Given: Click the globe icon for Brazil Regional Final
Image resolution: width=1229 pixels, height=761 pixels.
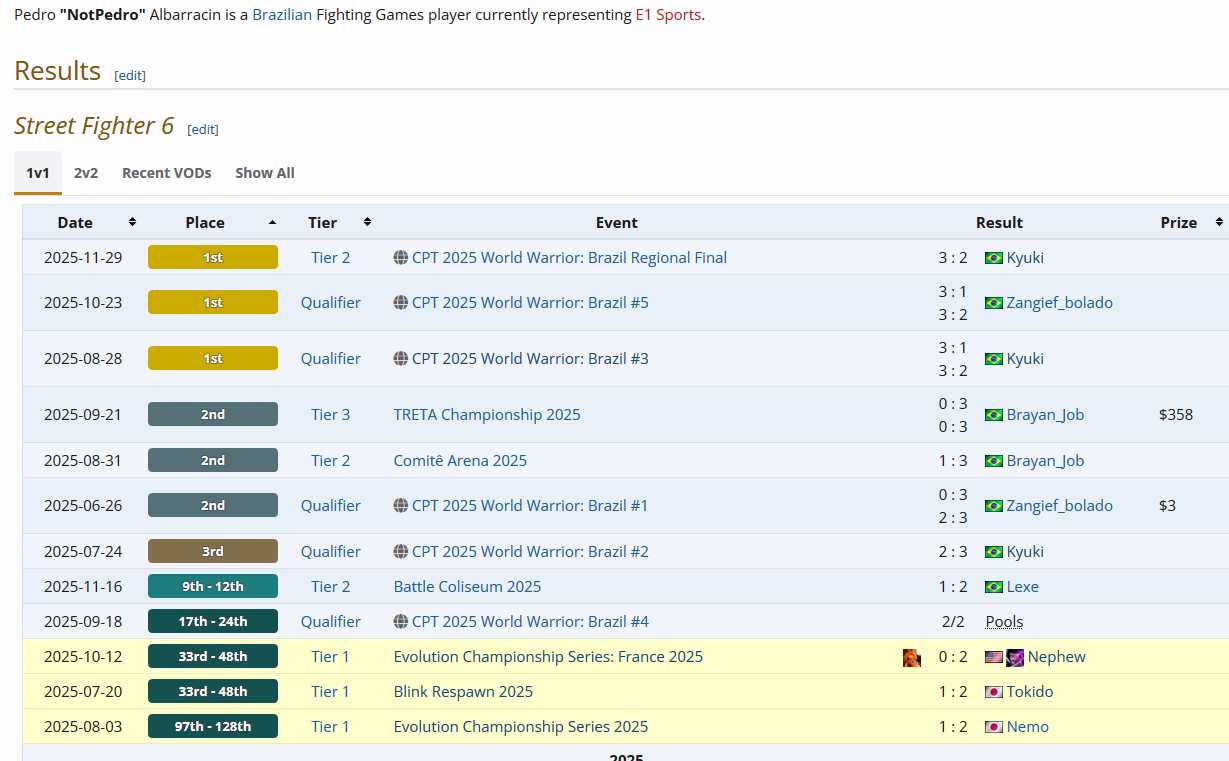Looking at the screenshot, I should click(401, 257).
